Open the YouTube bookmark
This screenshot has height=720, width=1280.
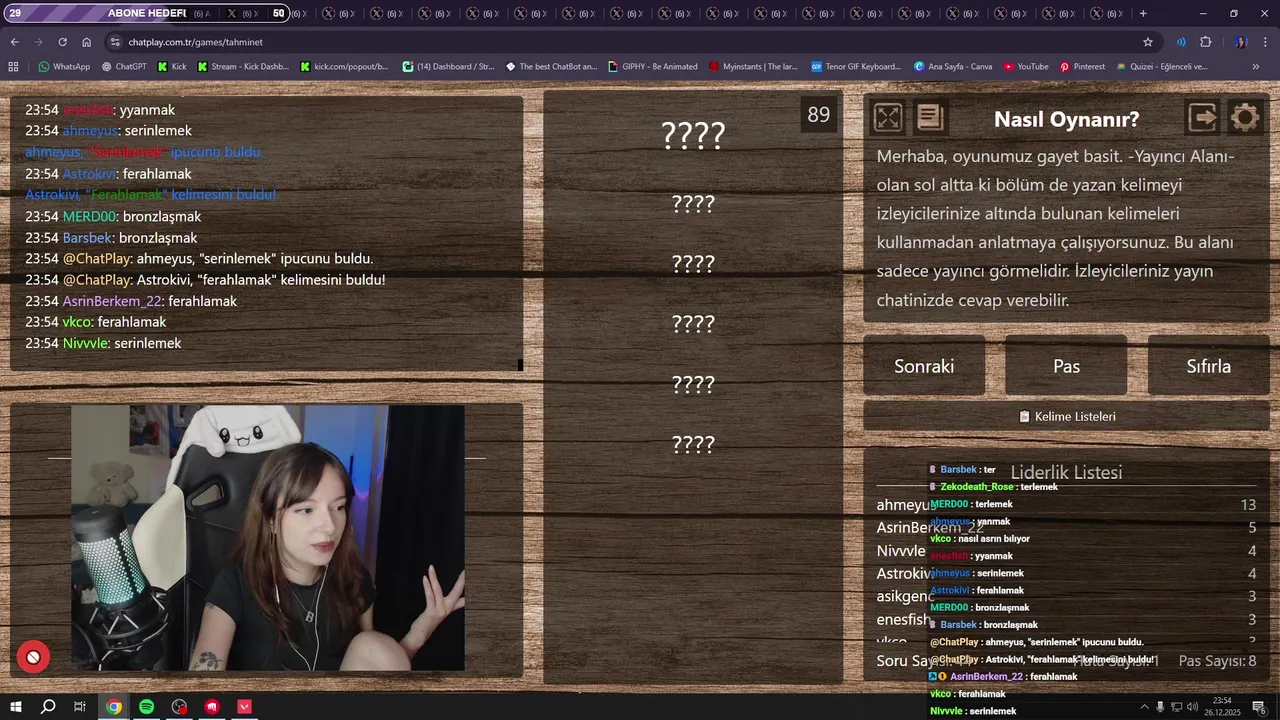pyautogui.click(x=1026, y=67)
